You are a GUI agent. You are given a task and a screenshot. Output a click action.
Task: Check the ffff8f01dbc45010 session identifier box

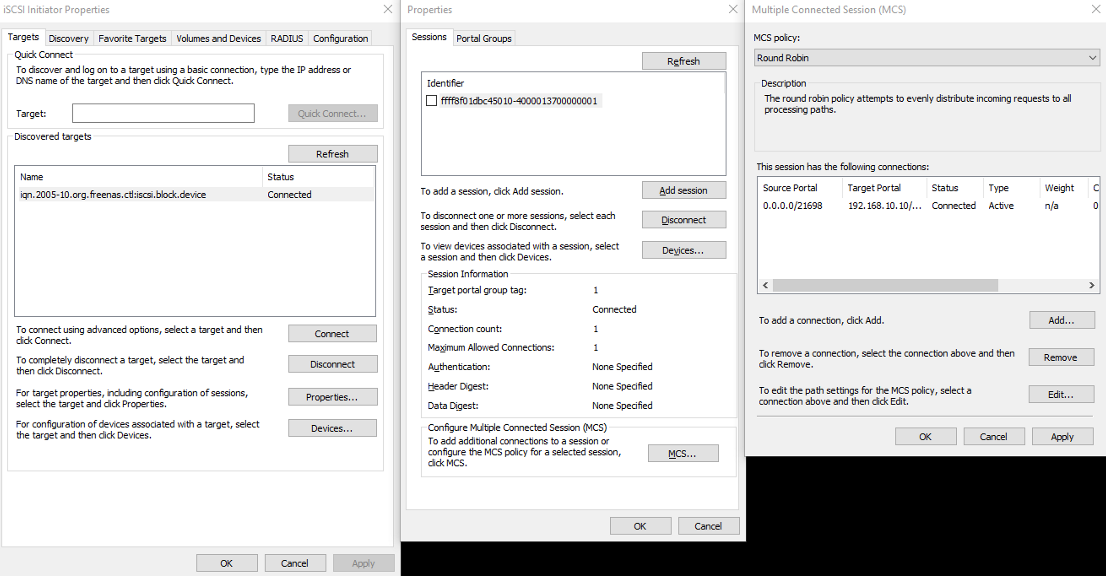click(x=432, y=101)
